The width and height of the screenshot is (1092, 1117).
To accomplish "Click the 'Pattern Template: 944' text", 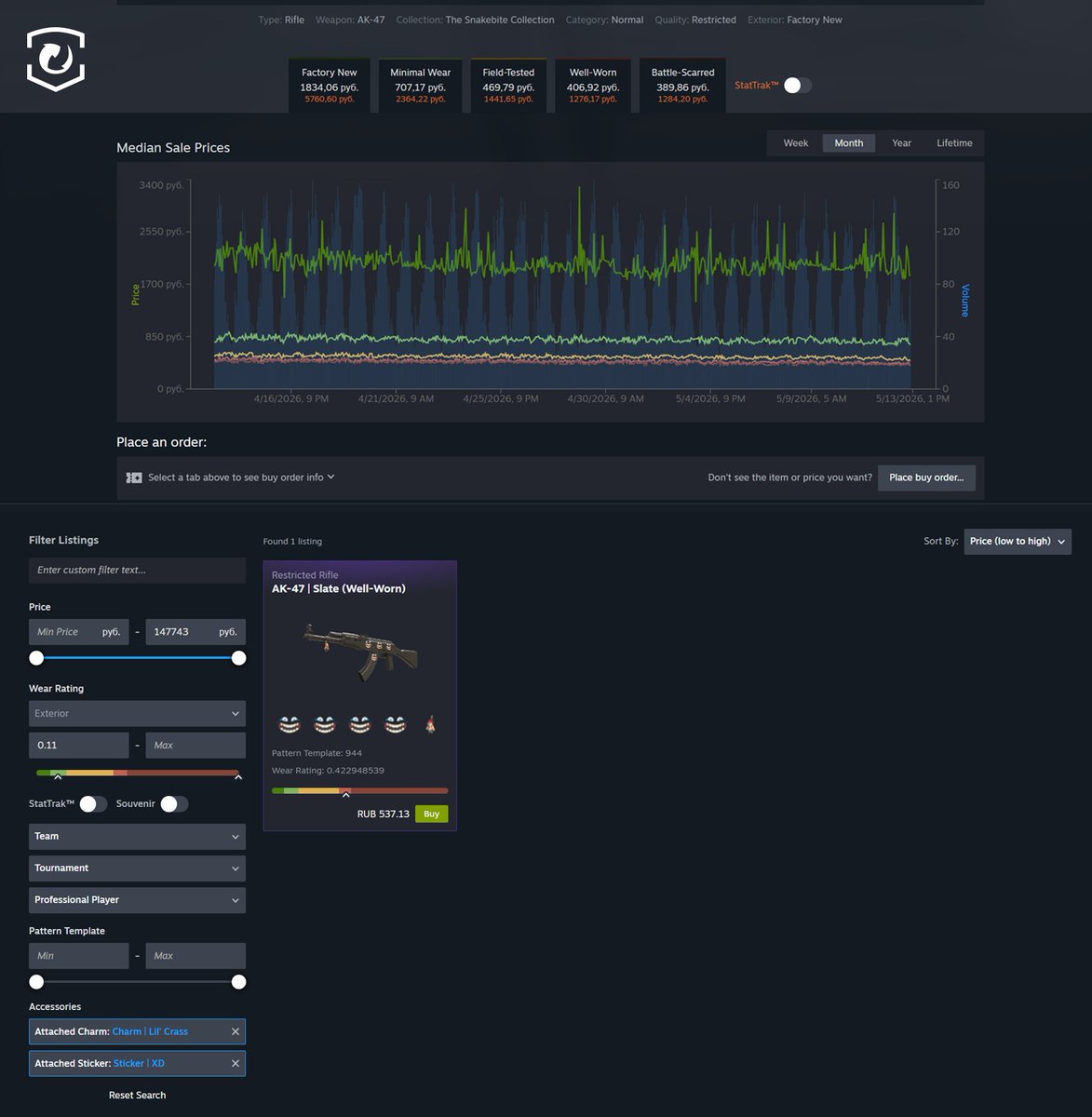I will [317, 753].
